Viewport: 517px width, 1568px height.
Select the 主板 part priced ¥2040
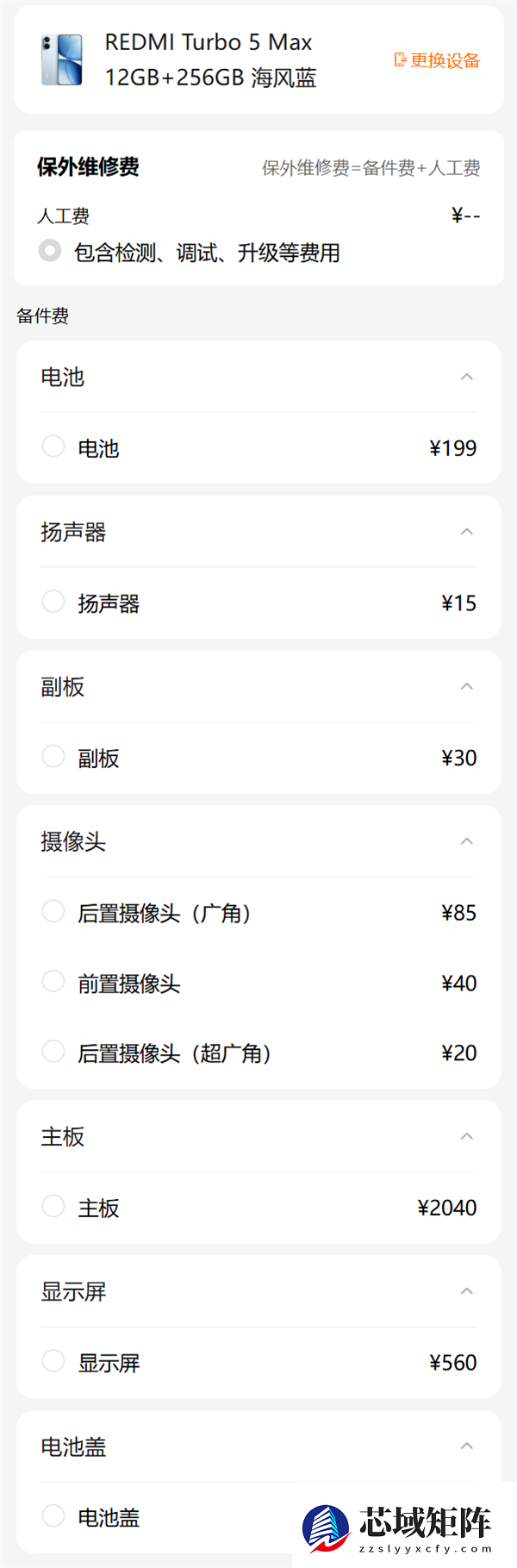[53, 1206]
